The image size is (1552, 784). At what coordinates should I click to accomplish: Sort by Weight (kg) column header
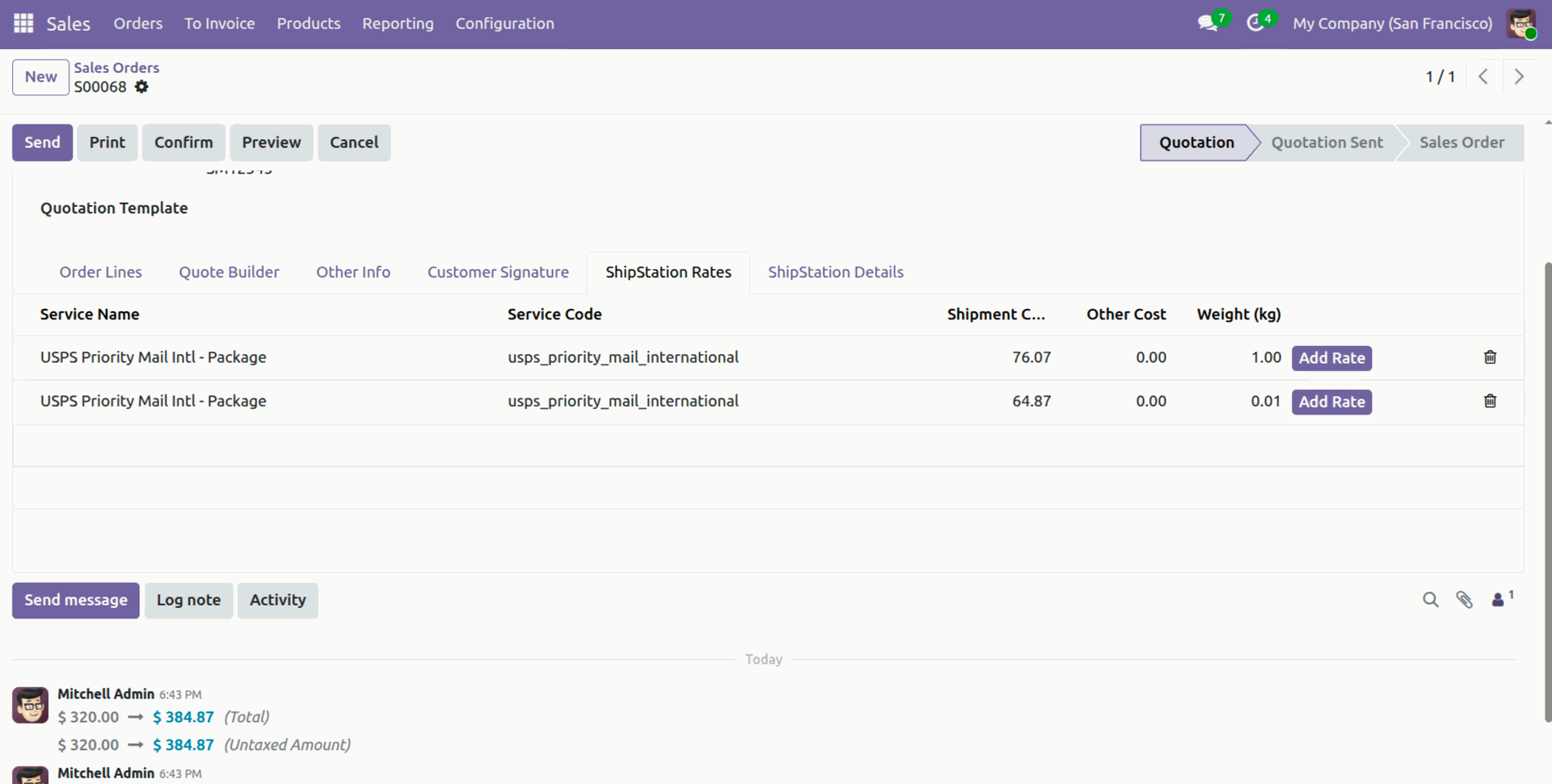[1238, 314]
